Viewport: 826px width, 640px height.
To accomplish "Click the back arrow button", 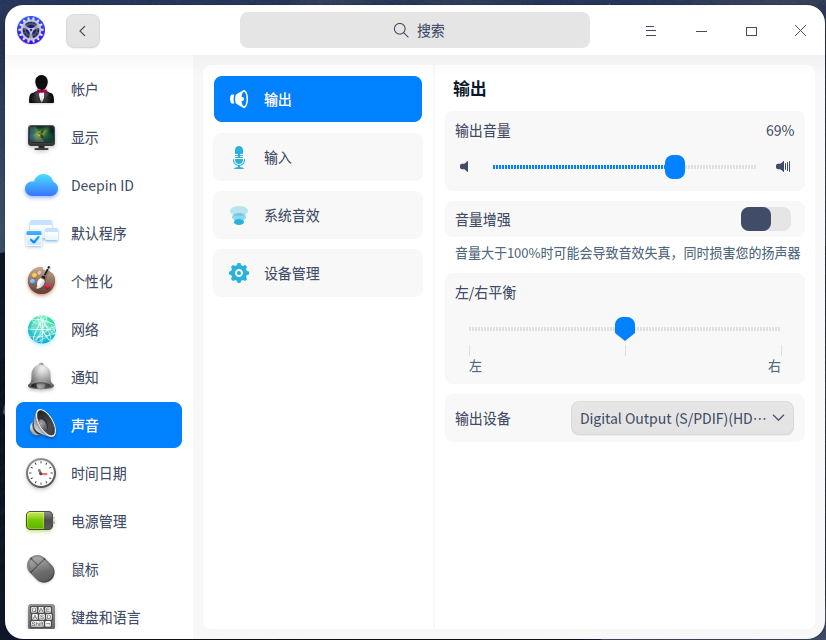I will click(82, 31).
